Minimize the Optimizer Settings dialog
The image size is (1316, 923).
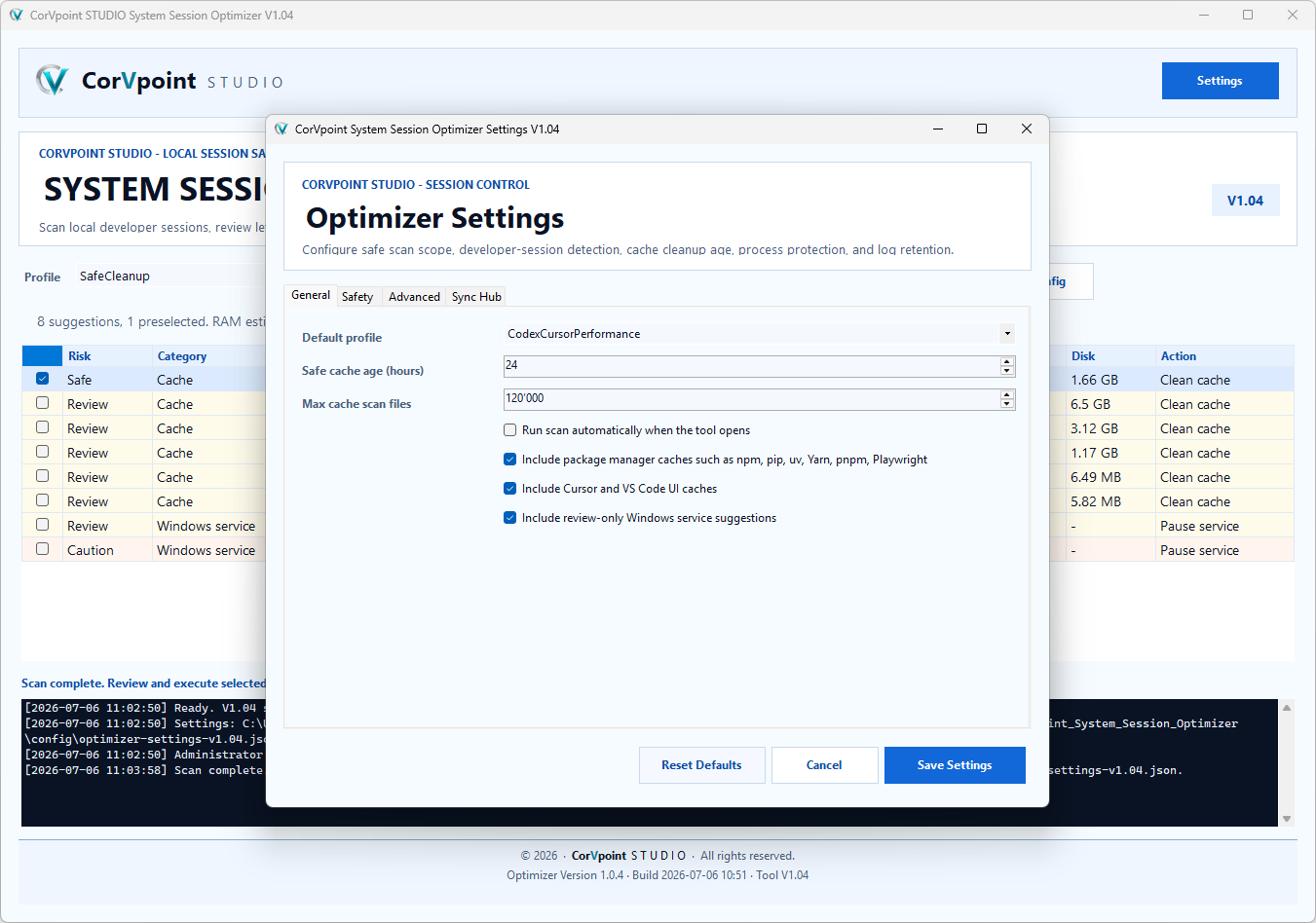[x=938, y=129]
